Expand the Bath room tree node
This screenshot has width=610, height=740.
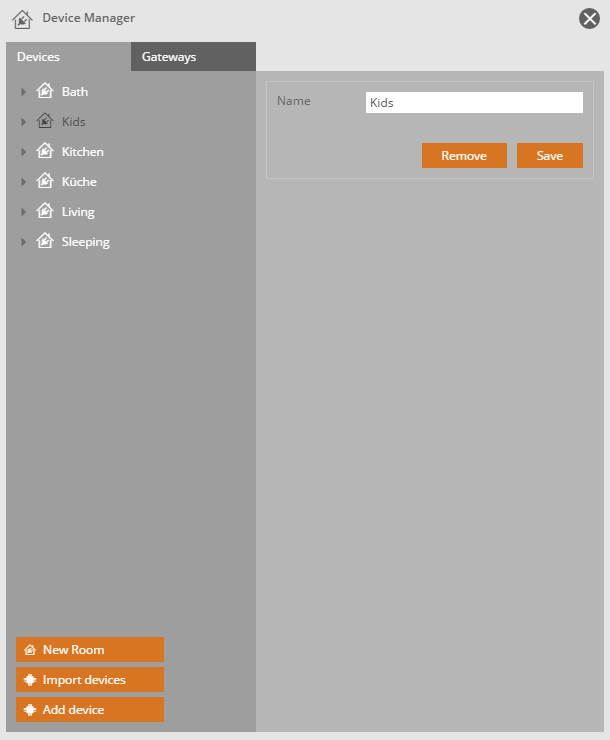pyautogui.click(x=23, y=92)
